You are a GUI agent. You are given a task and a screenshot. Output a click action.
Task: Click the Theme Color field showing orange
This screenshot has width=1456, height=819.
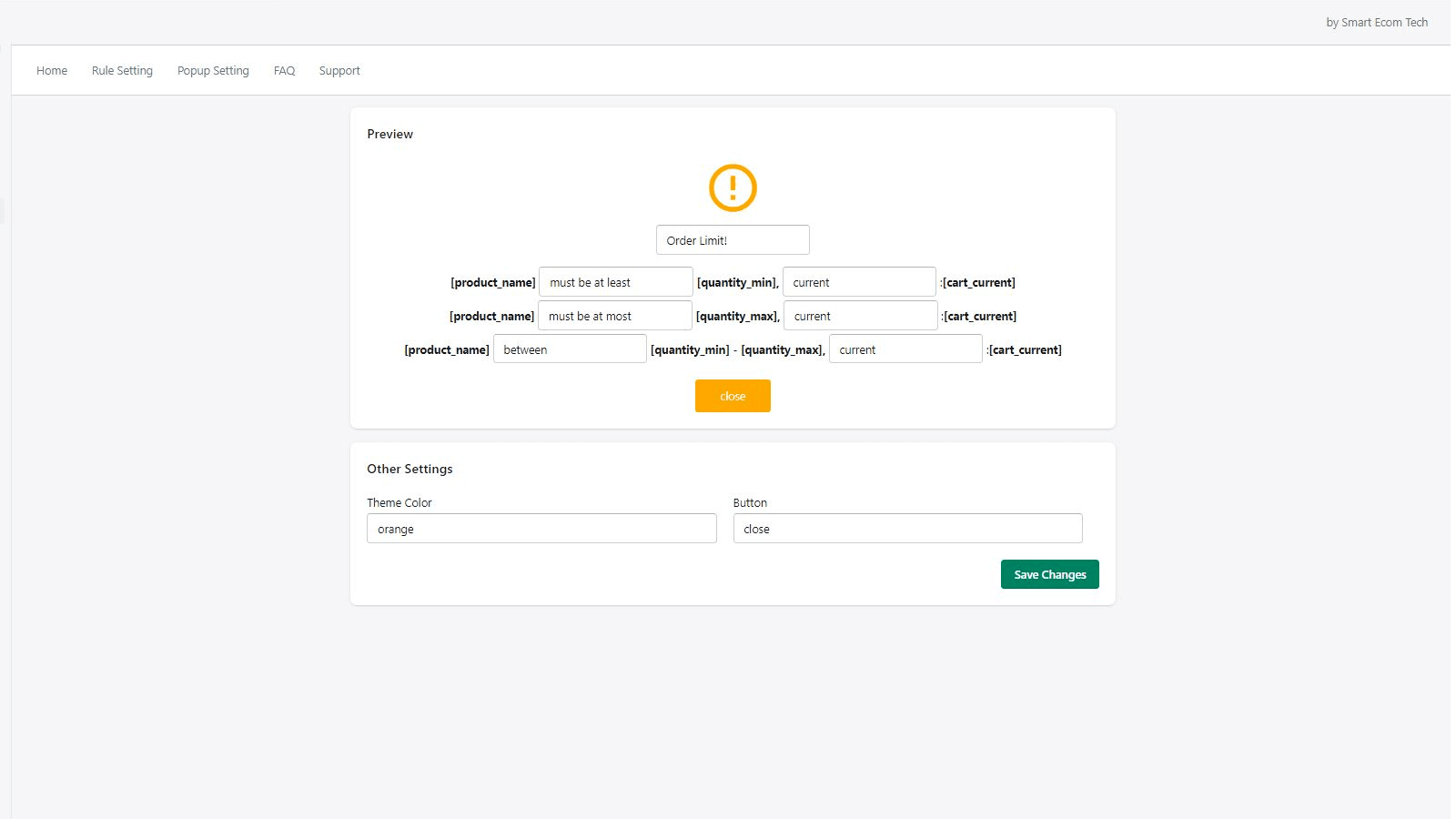coord(541,528)
